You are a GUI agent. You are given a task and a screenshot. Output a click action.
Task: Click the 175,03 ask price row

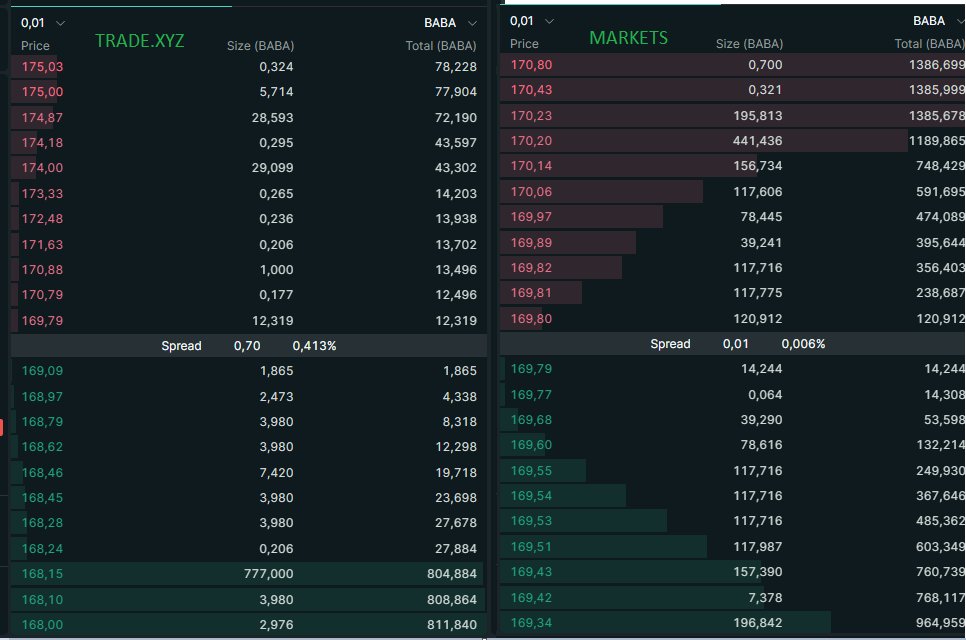[x=42, y=67]
